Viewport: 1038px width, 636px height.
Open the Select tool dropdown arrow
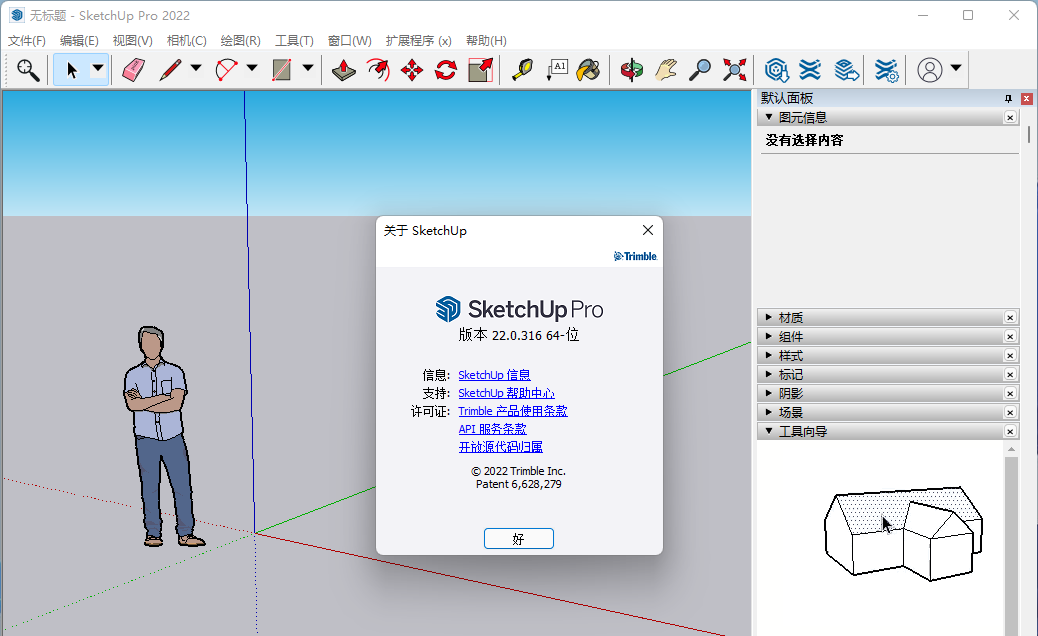97,68
